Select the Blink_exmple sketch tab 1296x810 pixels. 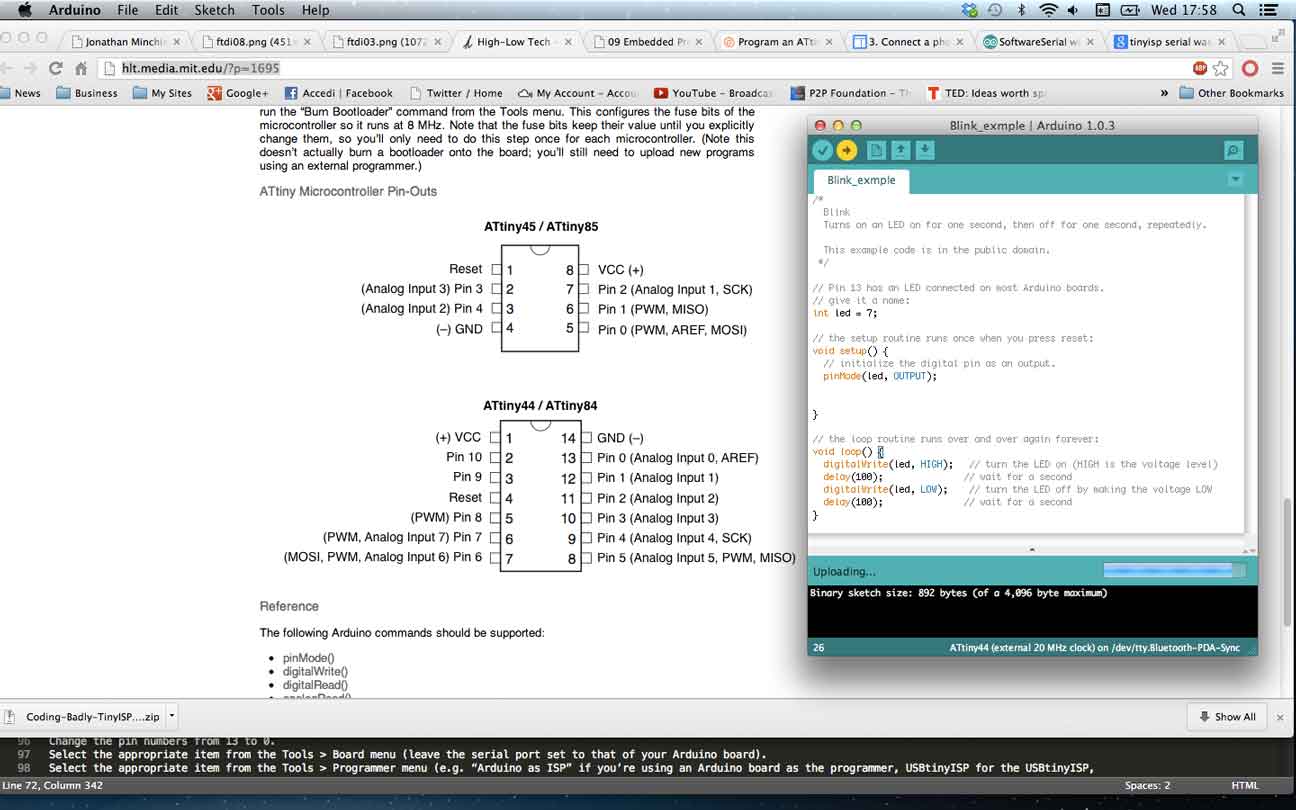pyautogui.click(x=861, y=180)
